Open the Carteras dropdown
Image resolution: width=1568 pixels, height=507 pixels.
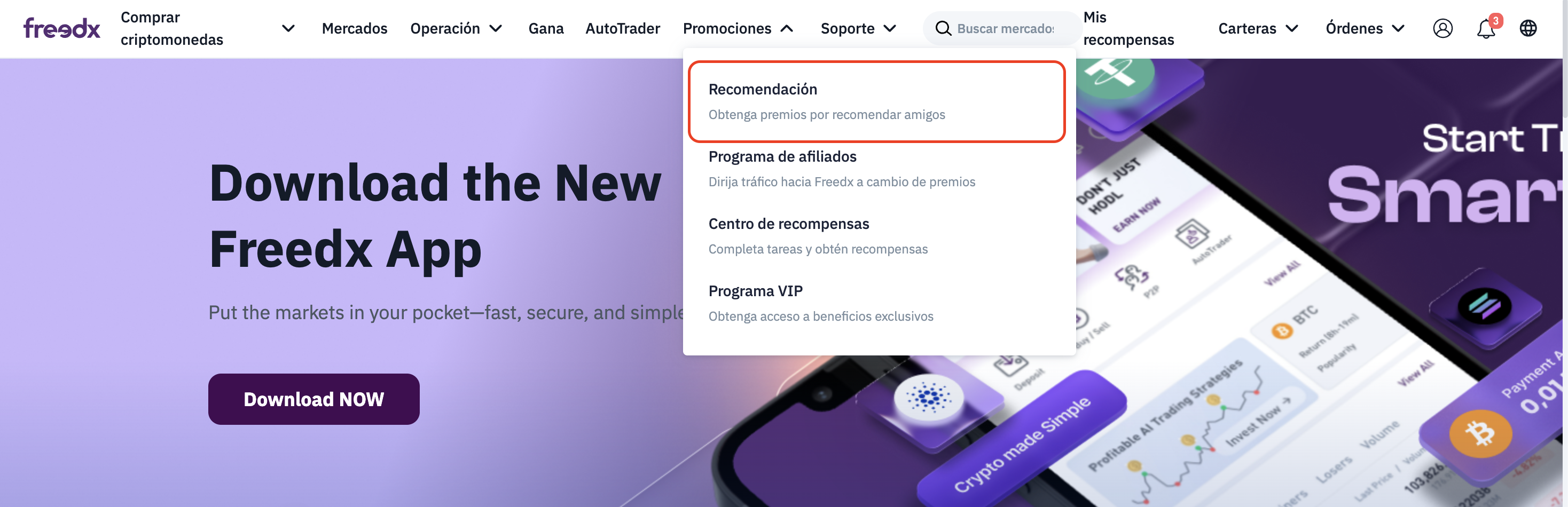1258,29
